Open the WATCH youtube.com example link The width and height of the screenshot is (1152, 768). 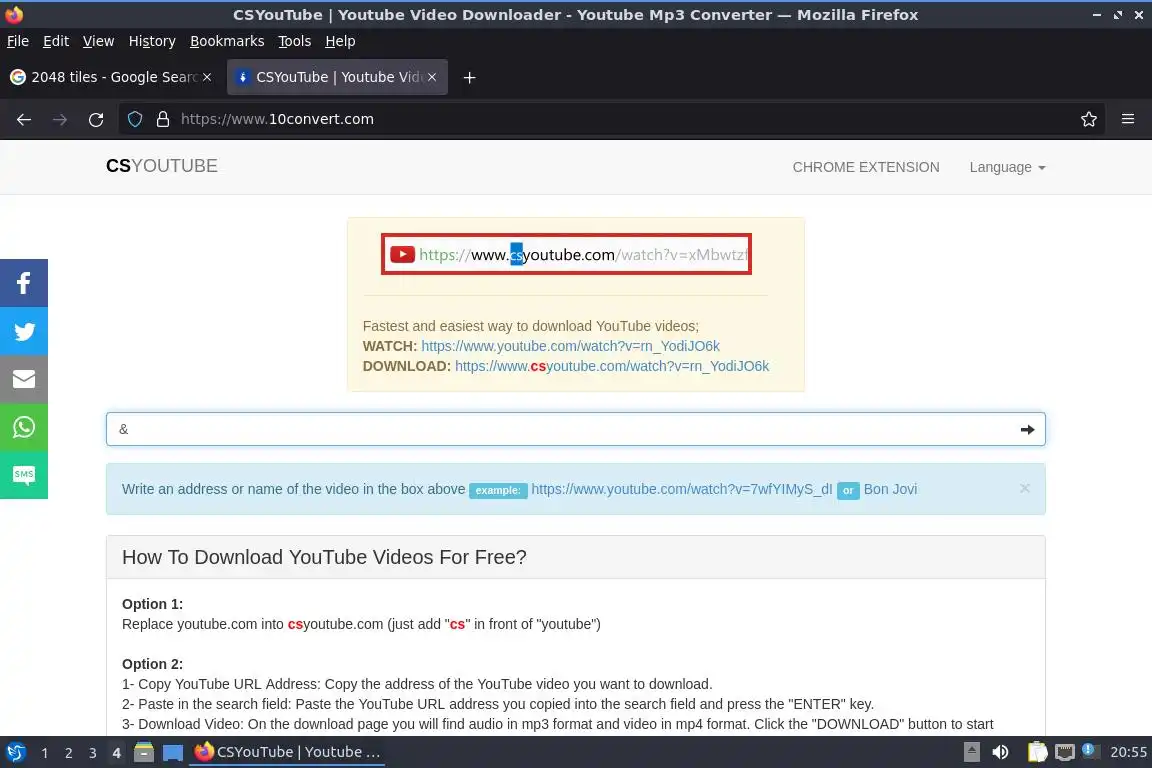point(570,346)
